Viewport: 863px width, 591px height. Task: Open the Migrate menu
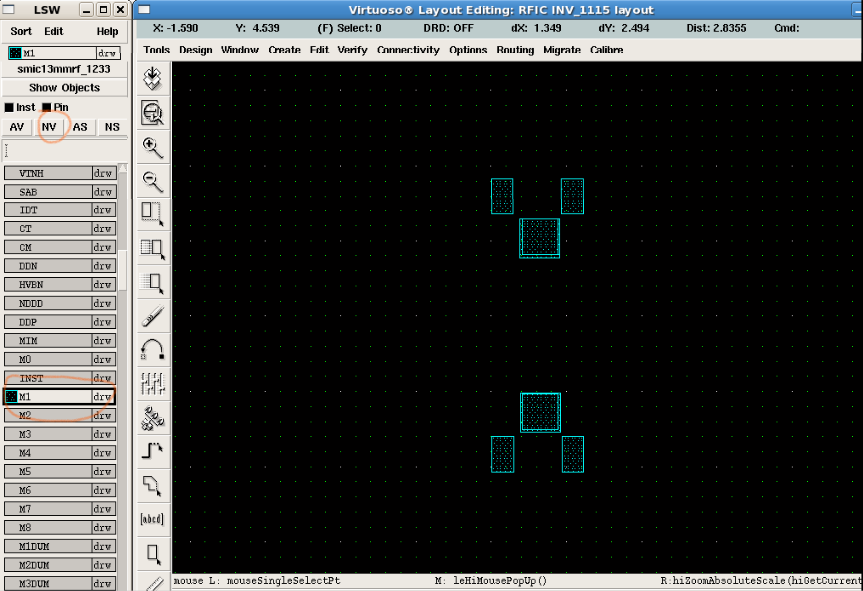(x=561, y=50)
